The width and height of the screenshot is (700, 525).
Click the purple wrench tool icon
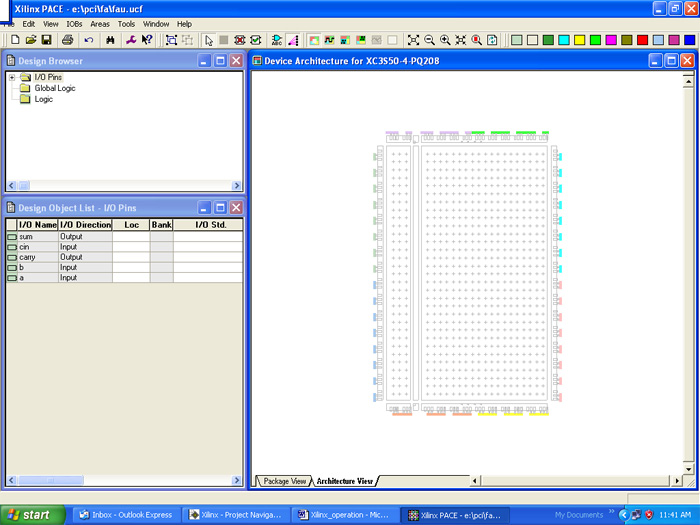[x=131, y=40]
